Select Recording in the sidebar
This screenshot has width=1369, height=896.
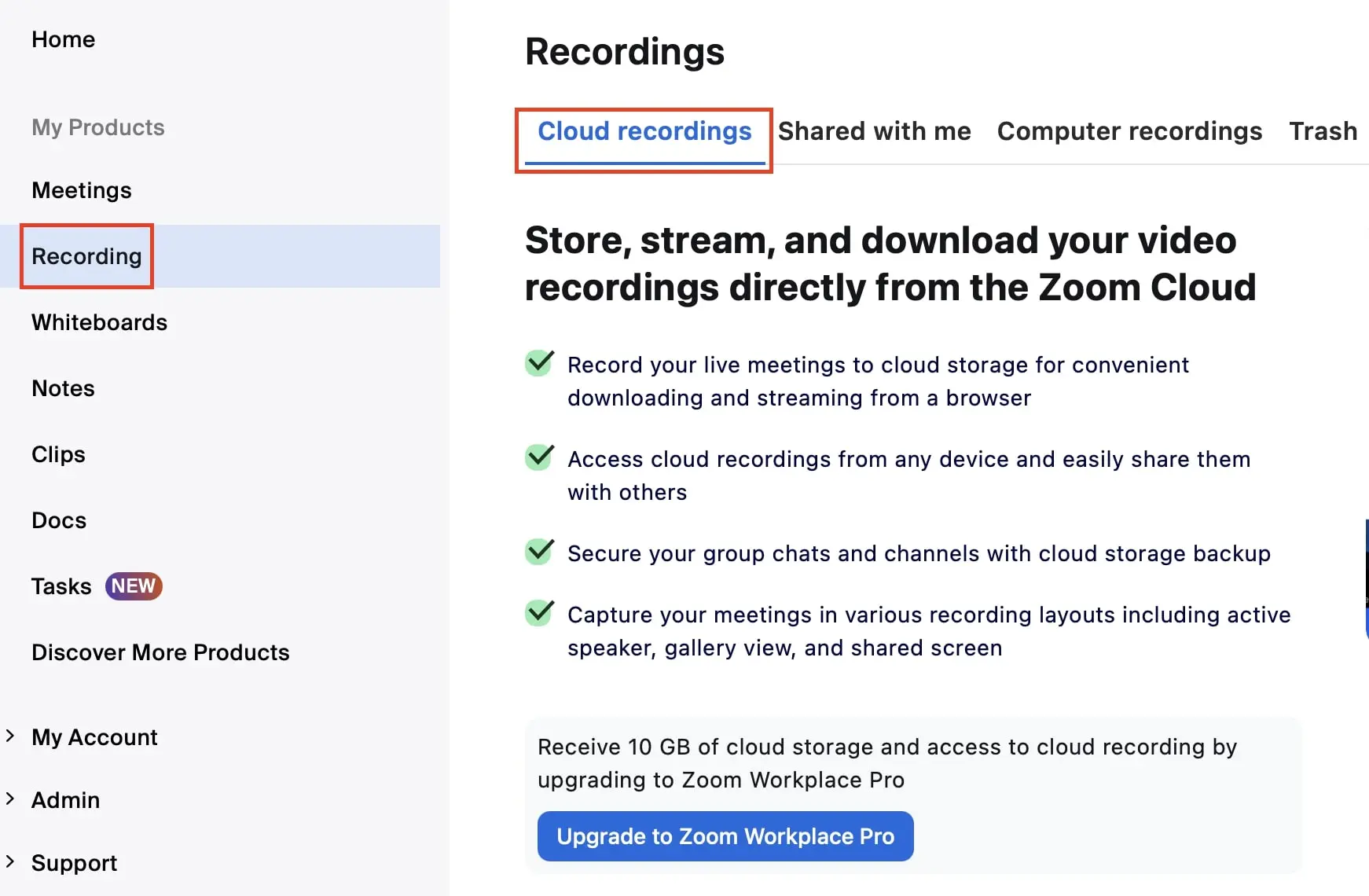pos(86,256)
